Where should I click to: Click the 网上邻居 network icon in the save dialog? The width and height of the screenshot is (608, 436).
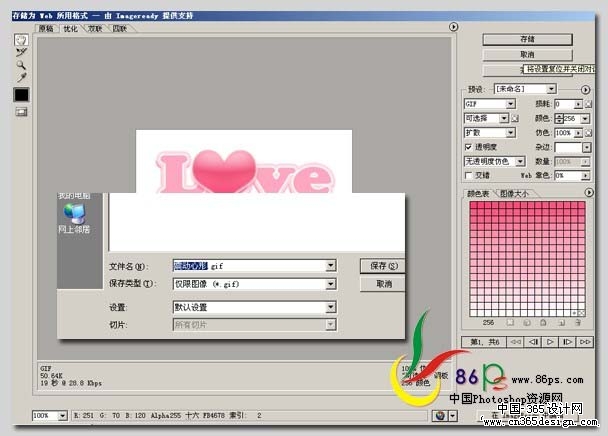[74, 219]
